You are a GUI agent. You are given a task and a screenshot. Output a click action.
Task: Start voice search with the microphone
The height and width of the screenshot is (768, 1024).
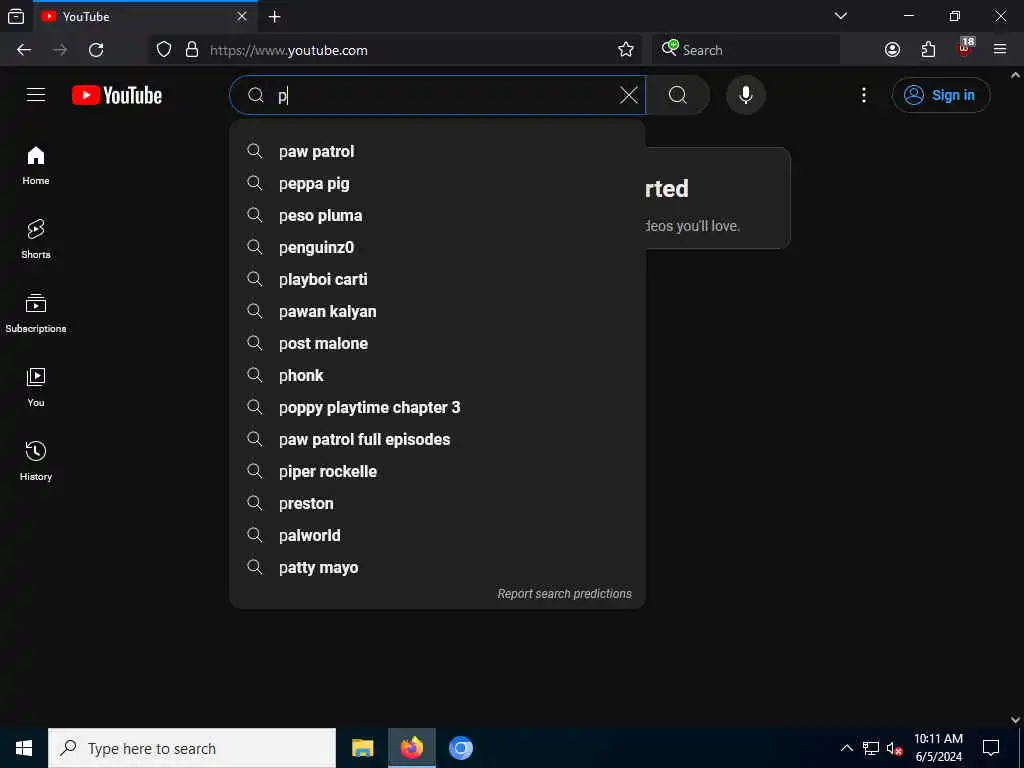[x=746, y=95]
